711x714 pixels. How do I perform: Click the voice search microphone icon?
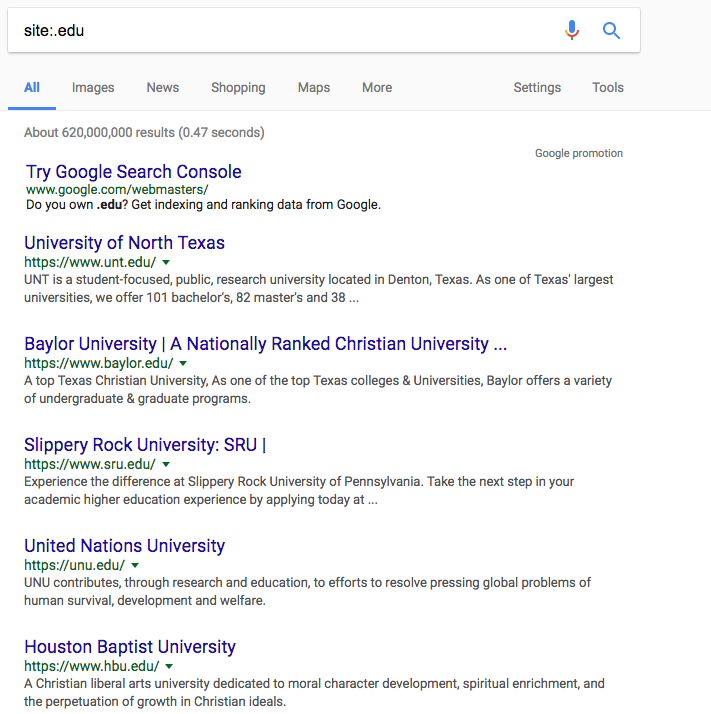[572, 31]
